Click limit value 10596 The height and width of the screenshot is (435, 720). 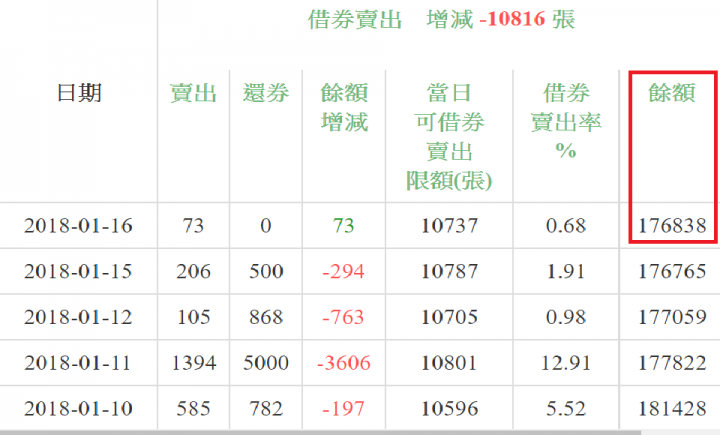[450, 408]
